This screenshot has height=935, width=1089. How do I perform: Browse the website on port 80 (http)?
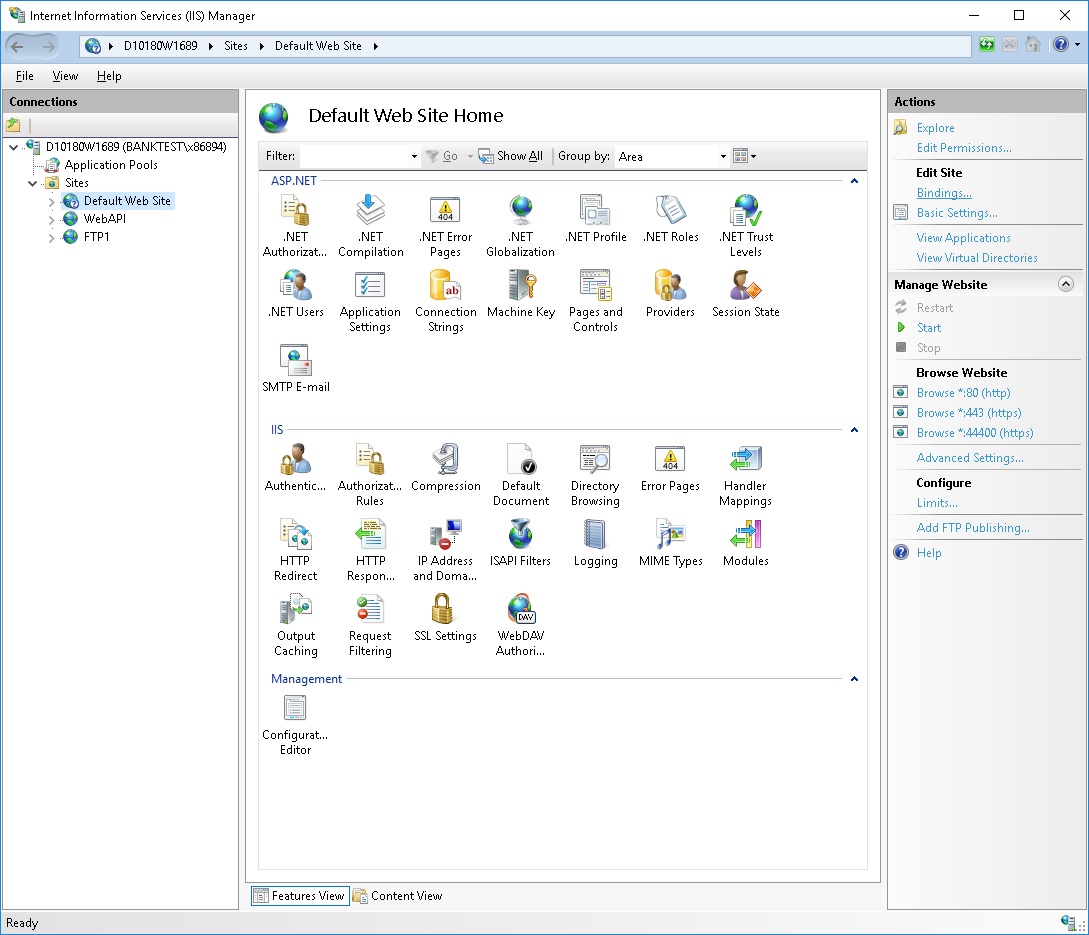(963, 392)
